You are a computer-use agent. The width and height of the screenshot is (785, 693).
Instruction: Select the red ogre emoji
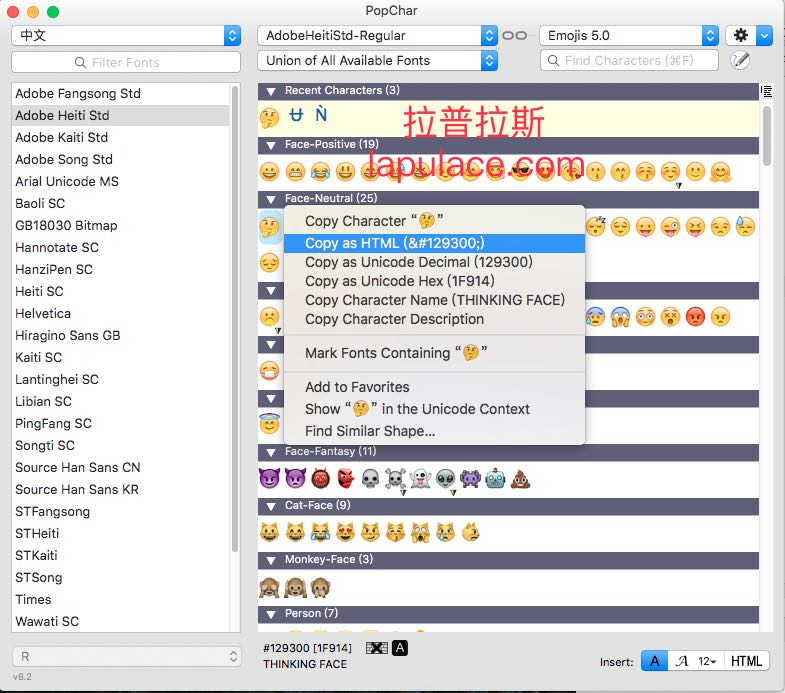point(320,479)
